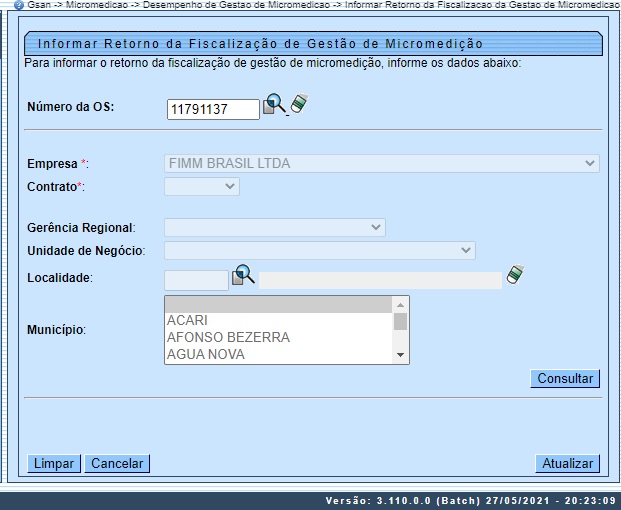Select ACARI in the Município list
This screenshot has height=510, width=621.
278,320
